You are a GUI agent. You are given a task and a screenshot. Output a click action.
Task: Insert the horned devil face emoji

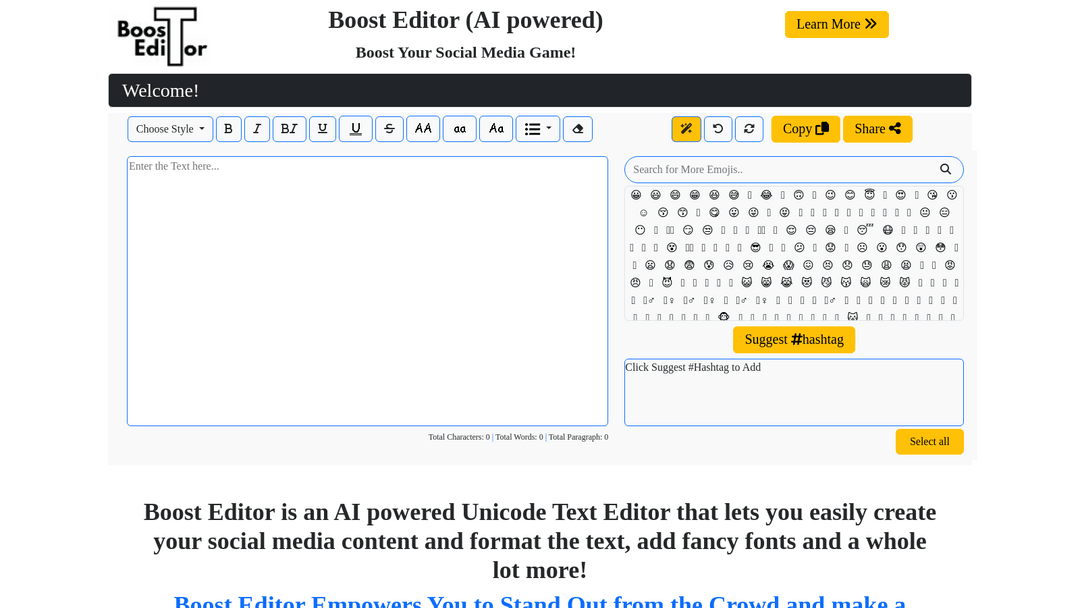[667, 282]
